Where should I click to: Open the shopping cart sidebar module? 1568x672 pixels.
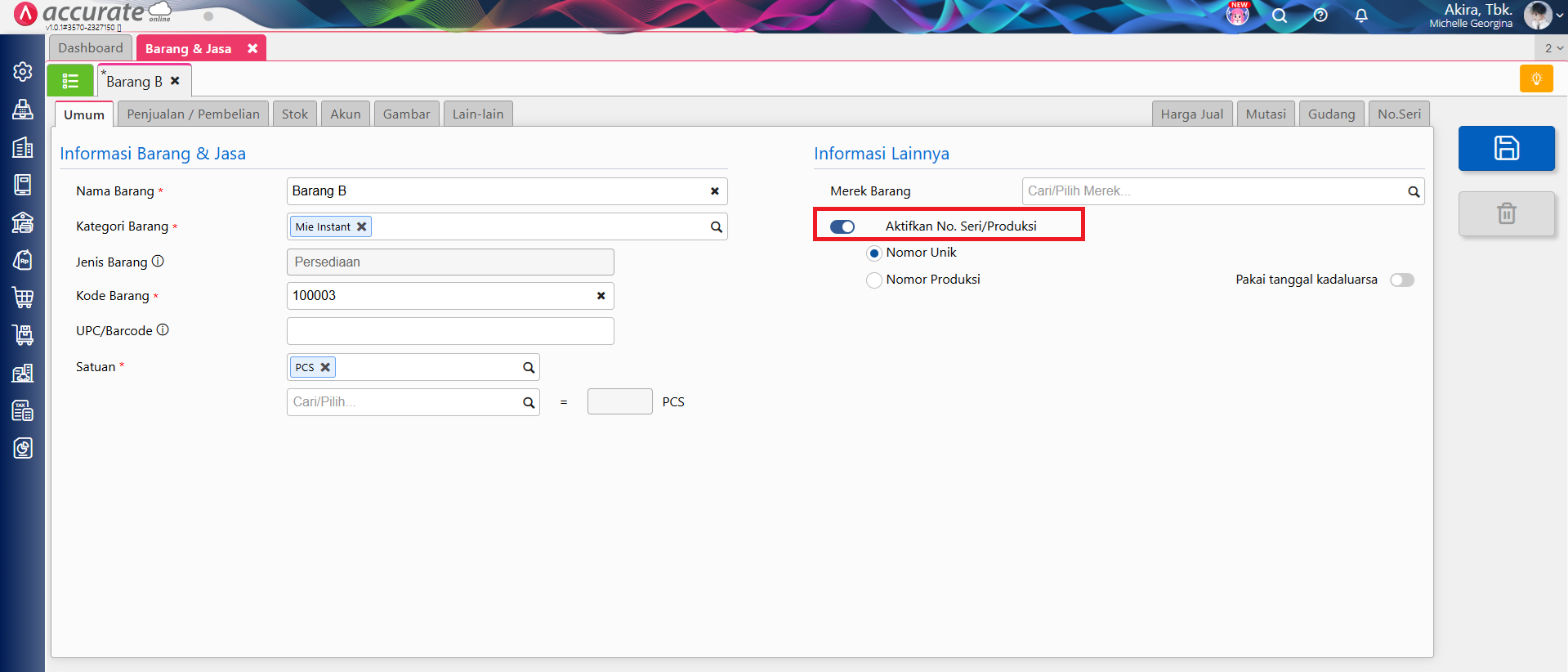tap(23, 298)
